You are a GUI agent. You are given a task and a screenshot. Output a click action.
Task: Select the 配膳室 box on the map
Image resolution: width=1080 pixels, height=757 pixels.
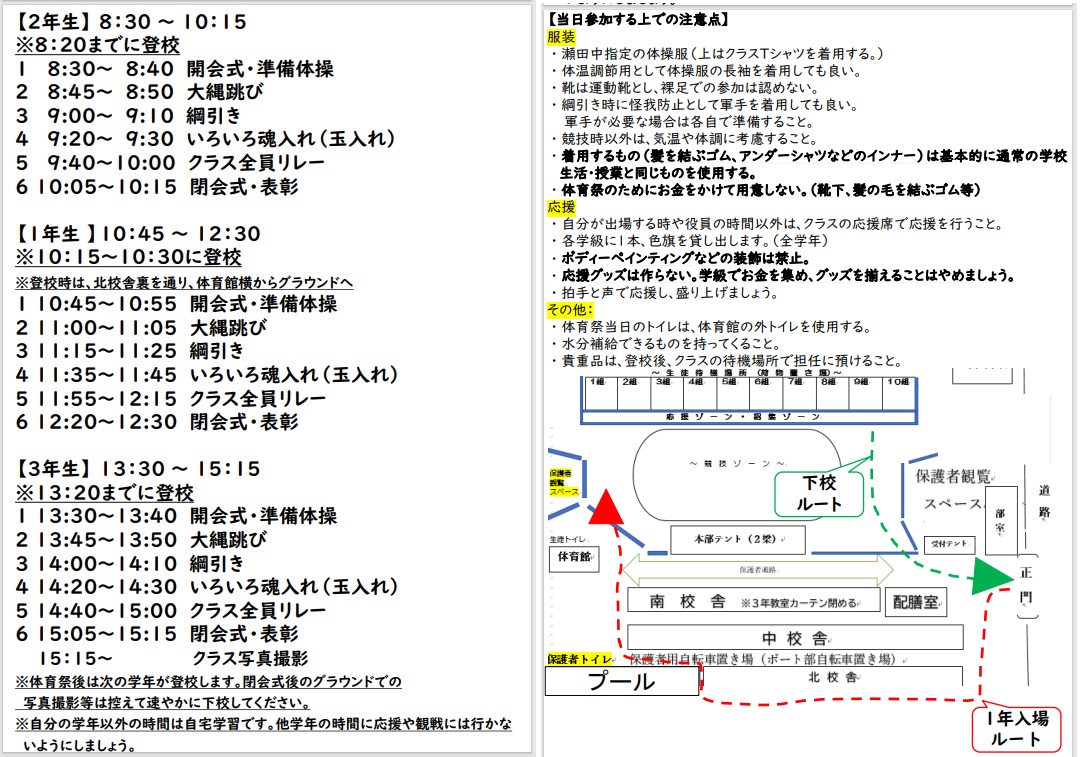[x=916, y=602]
